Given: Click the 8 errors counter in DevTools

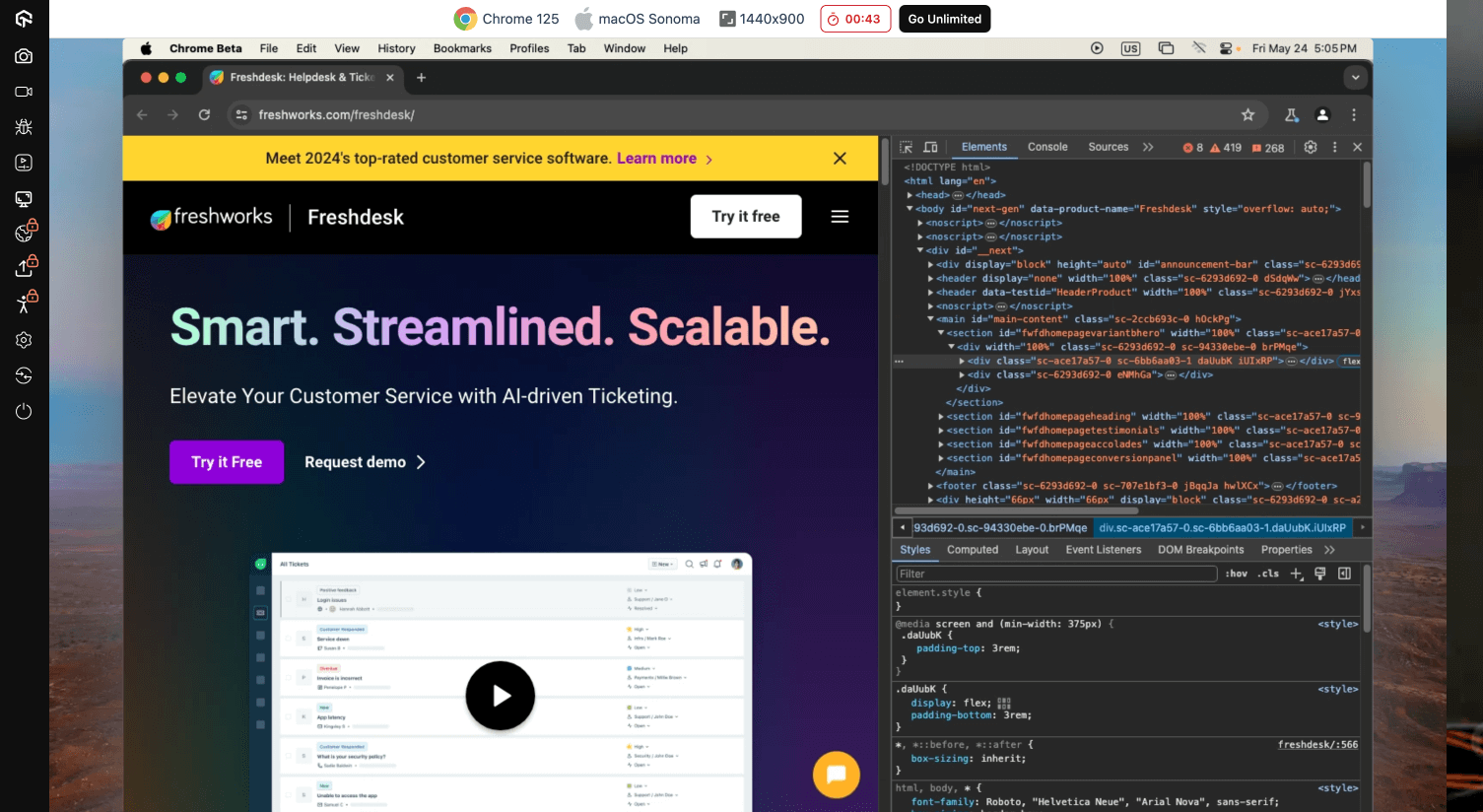Looking at the screenshot, I should (x=1193, y=148).
